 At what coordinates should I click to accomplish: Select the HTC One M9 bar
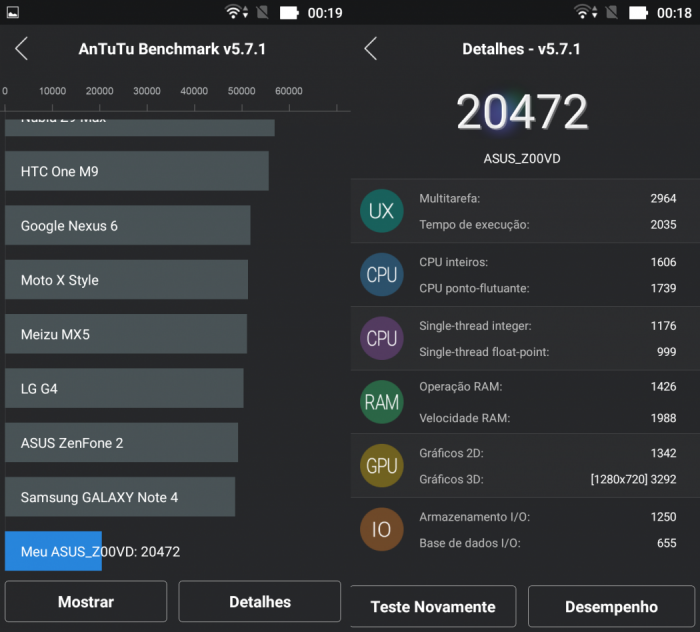tap(137, 171)
